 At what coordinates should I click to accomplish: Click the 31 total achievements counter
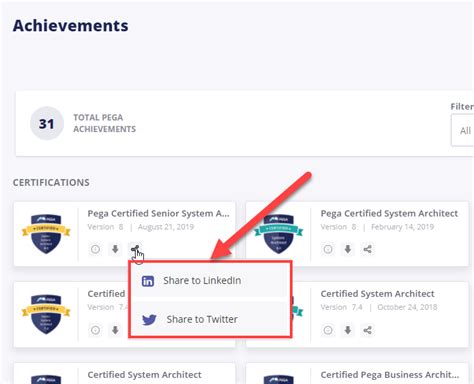47,124
